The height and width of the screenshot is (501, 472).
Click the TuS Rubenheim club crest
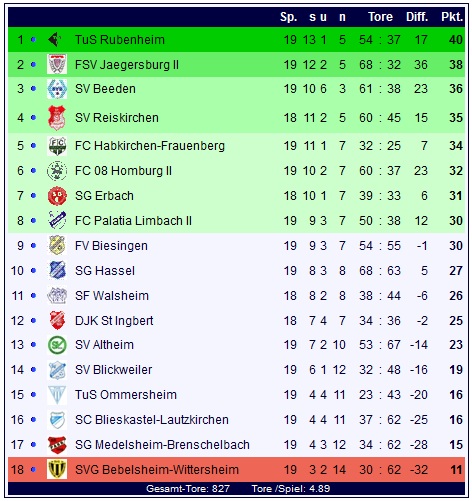pyautogui.click(x=55, y=40)
